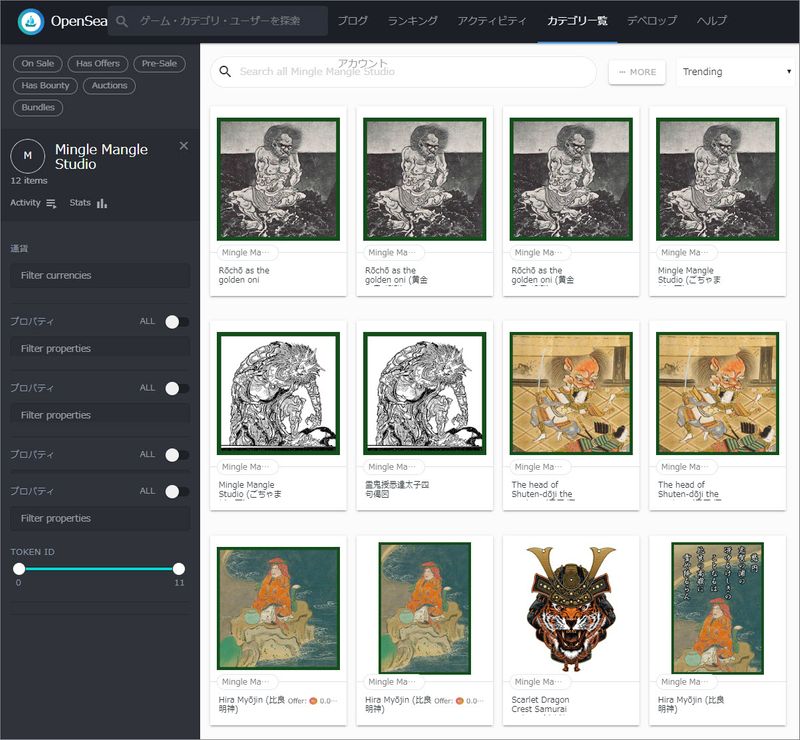Click the Search all Mingle Mangle Studio field
This screenshot has height=740, width=800.
[410, 72]
